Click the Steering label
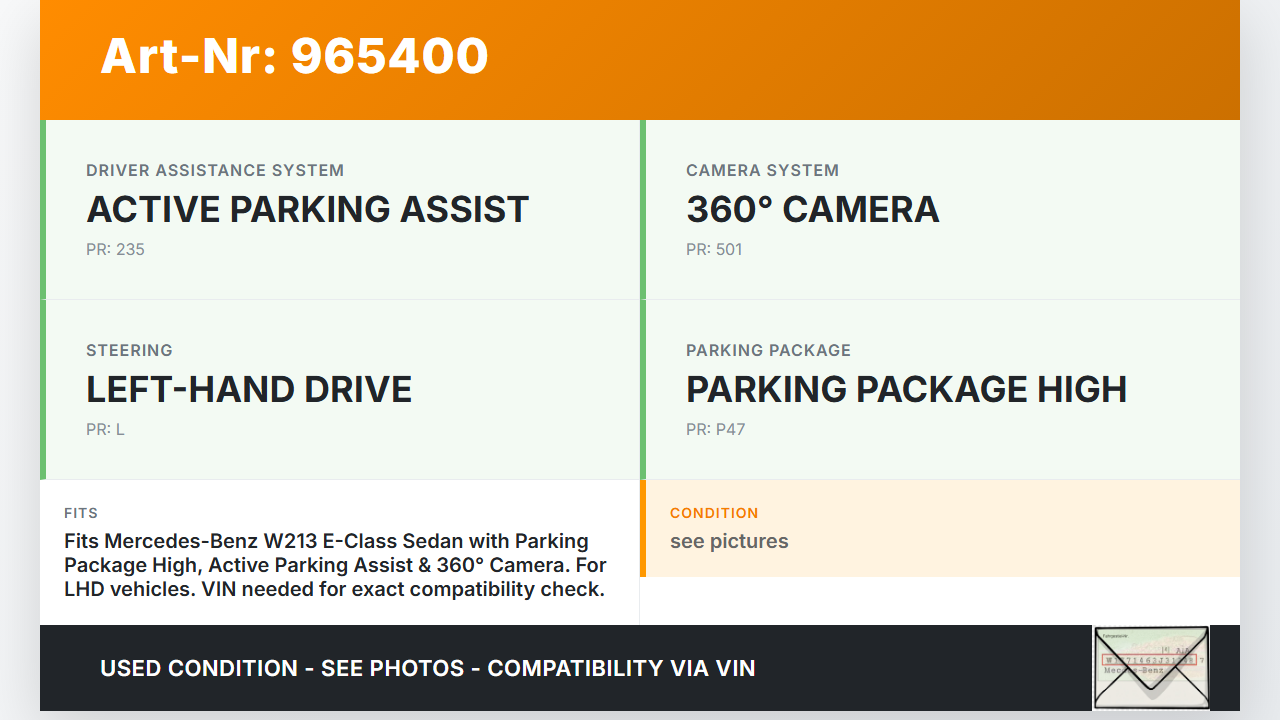 (129, 351)
